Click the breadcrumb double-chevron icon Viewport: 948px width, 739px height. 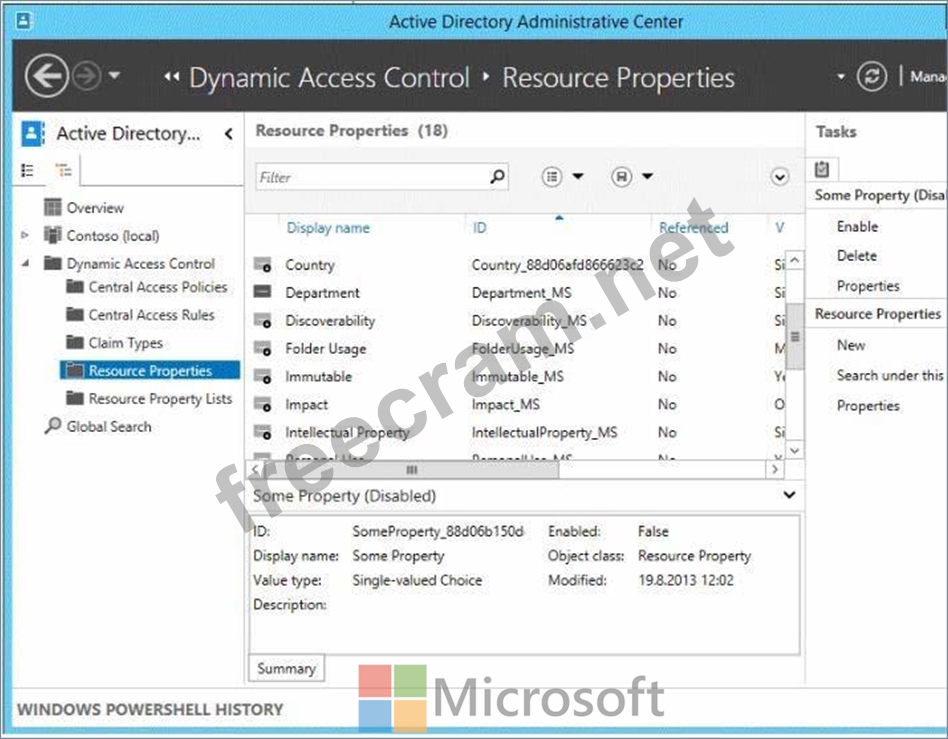pos(172,76)
